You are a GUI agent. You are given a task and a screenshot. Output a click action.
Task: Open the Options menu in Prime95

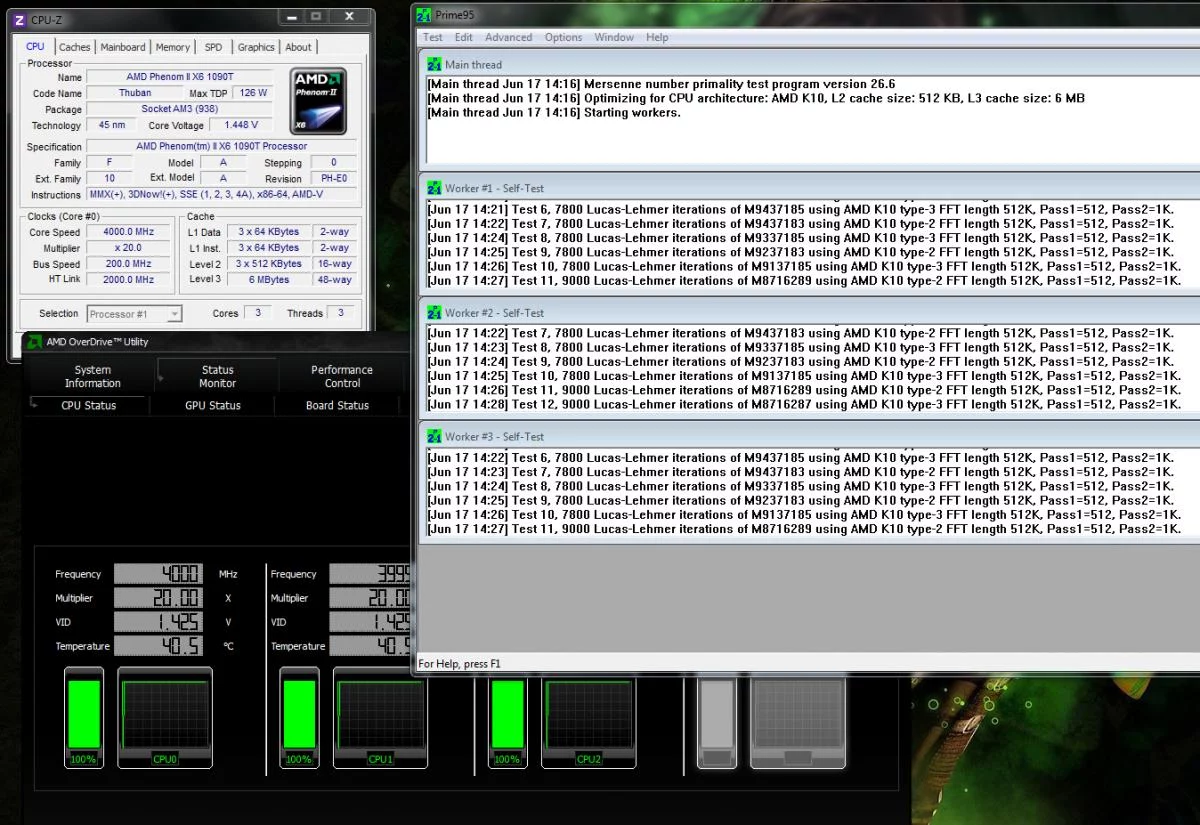pyautogui.click(x=564, y=37)
